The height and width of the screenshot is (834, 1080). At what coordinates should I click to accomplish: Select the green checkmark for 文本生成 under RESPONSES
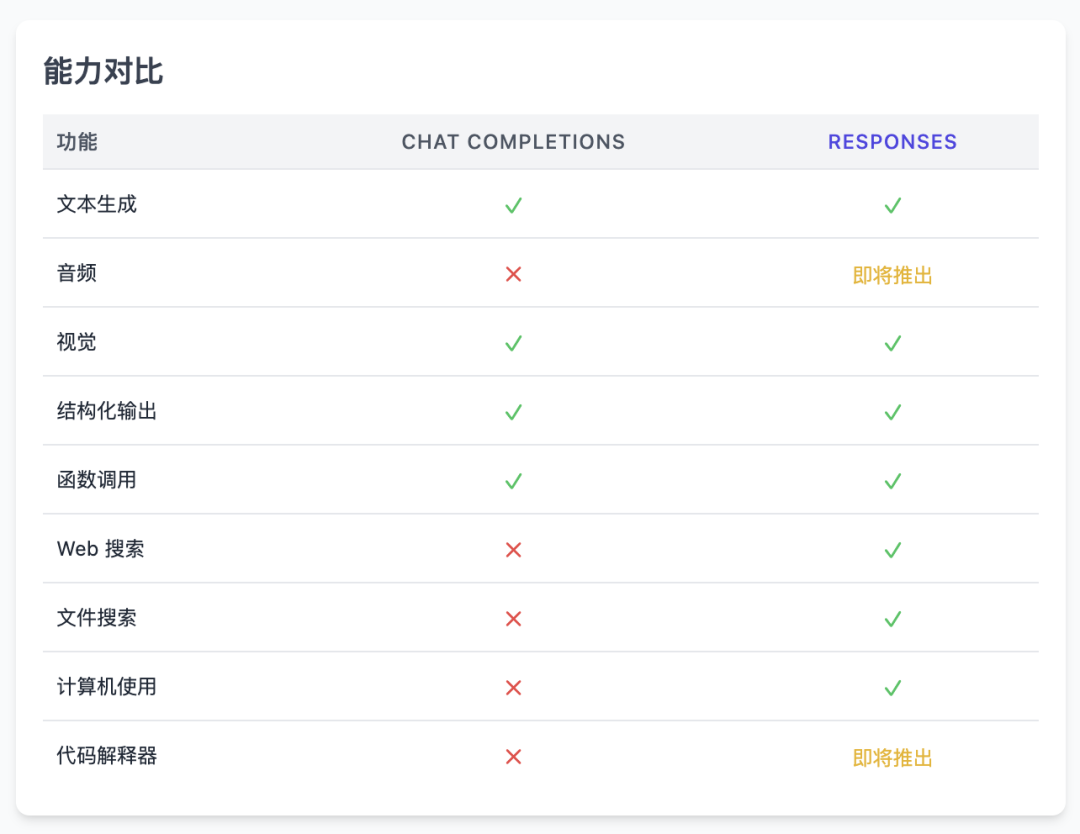pyautogui.click(x=892, y=205)
